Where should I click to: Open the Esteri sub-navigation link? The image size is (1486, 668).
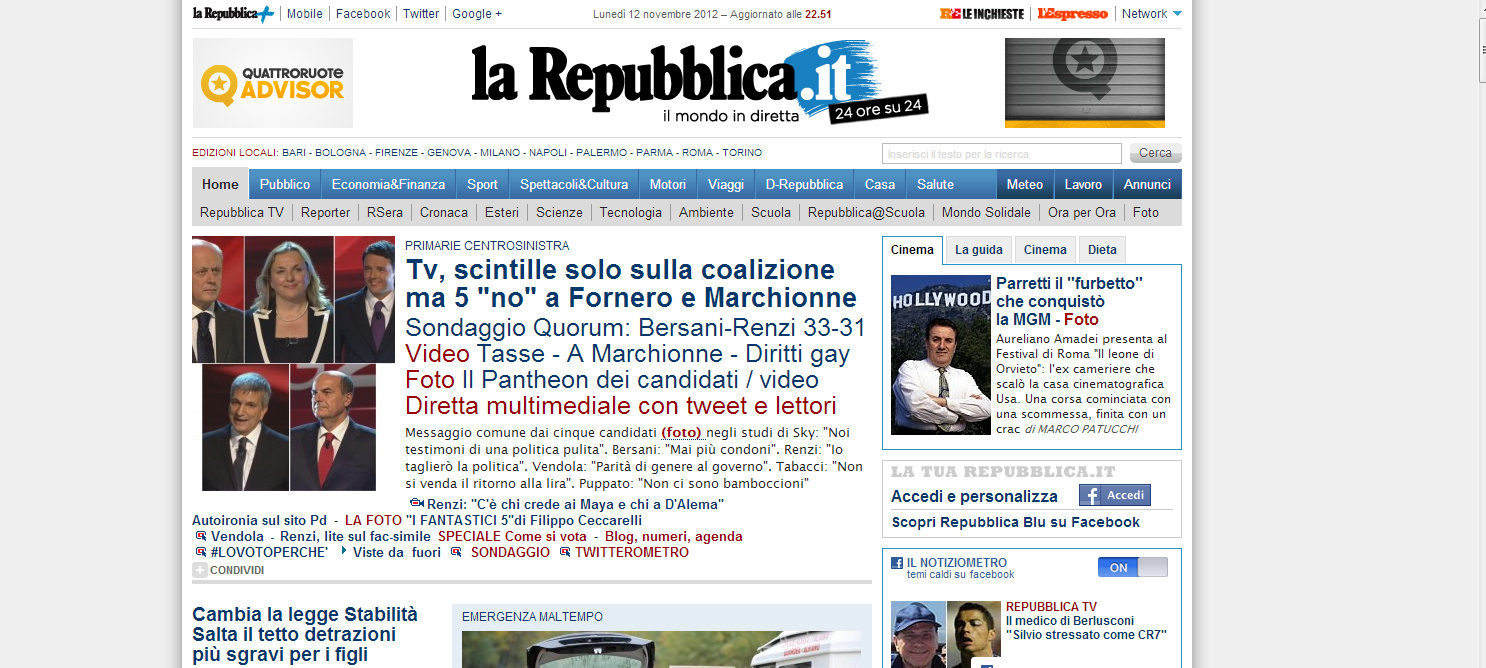pyautogui.click(x=502, y=212)
